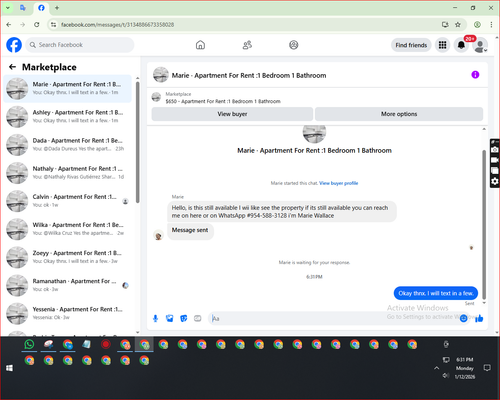The image size is (500, 400).
Task: Reload the page in Chrome
Action: [37, 25]
